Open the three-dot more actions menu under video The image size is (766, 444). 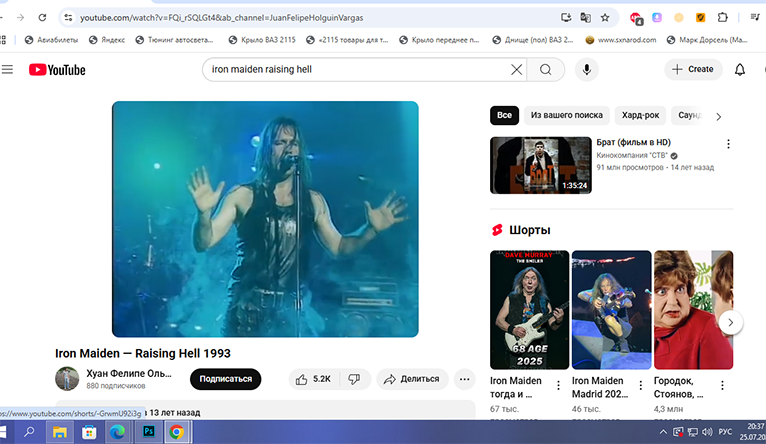464,379
